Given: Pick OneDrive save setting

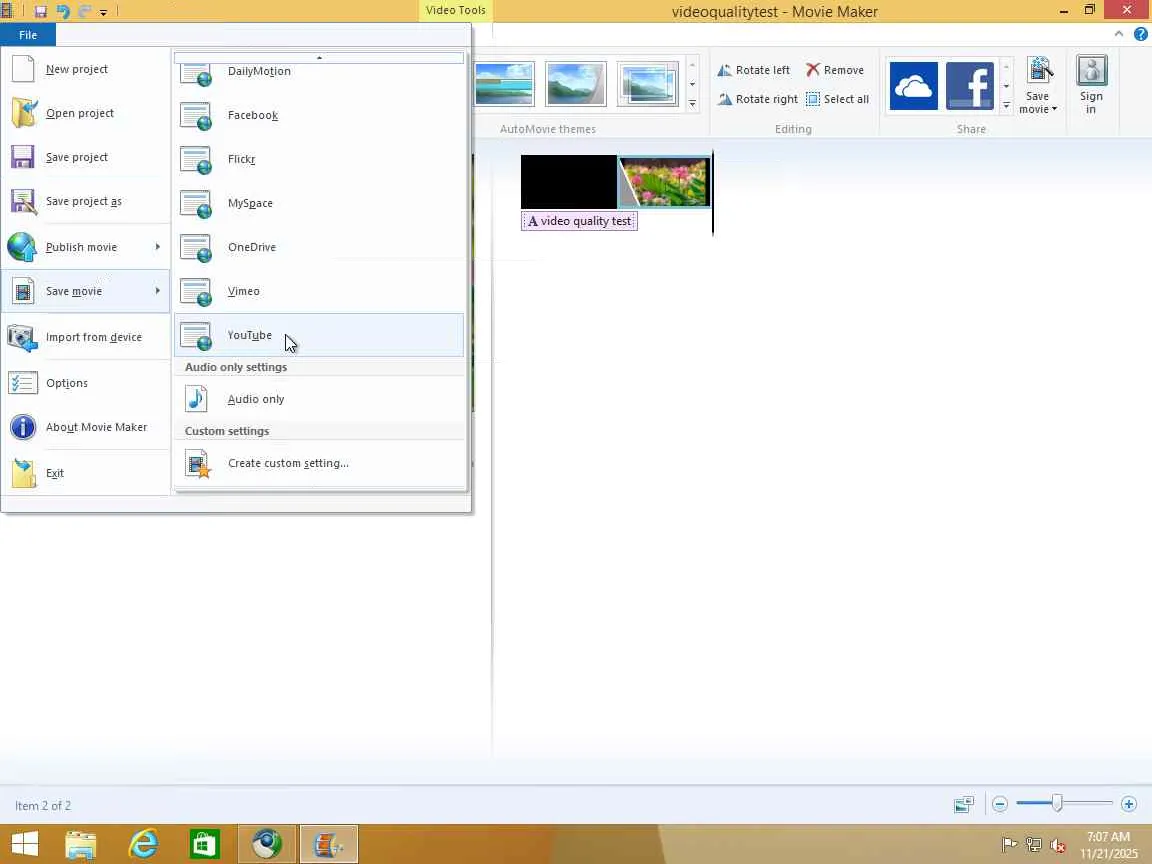Looking at the screenshot, I should pyautogui.click(x=319, y=248).
